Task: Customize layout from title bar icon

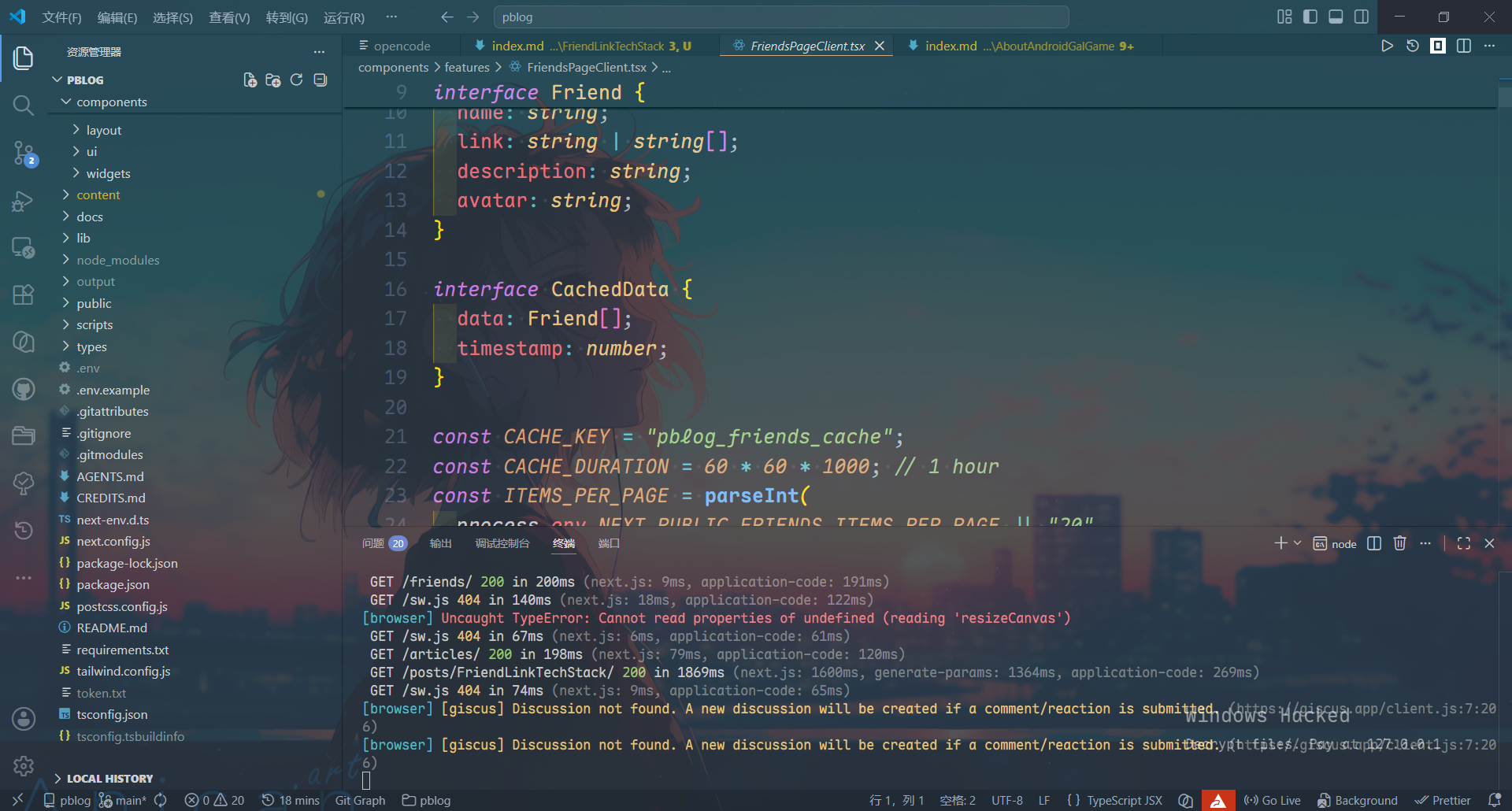Action: (x=1284, y=17)
